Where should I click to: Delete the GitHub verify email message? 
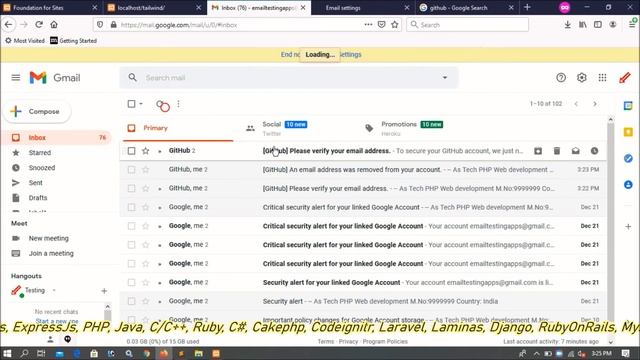[557, 151]
